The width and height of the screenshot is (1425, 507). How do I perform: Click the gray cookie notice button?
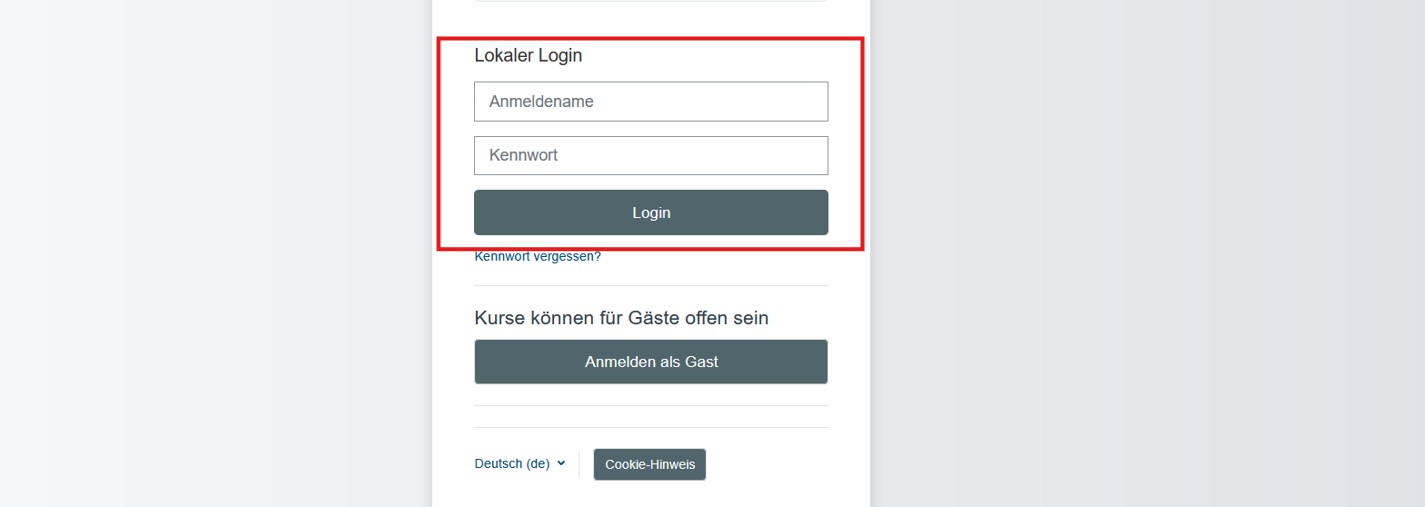(650, 464)
